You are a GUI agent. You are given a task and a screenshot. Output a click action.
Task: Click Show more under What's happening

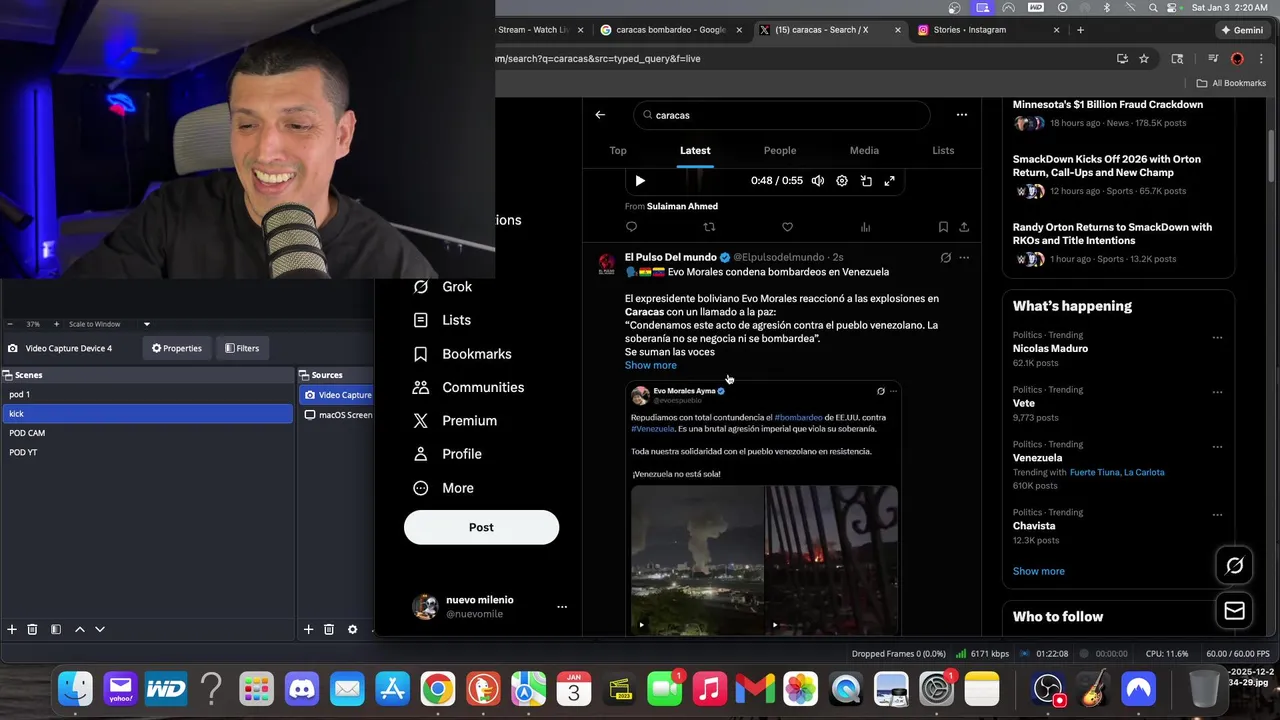pos(1038,571)
